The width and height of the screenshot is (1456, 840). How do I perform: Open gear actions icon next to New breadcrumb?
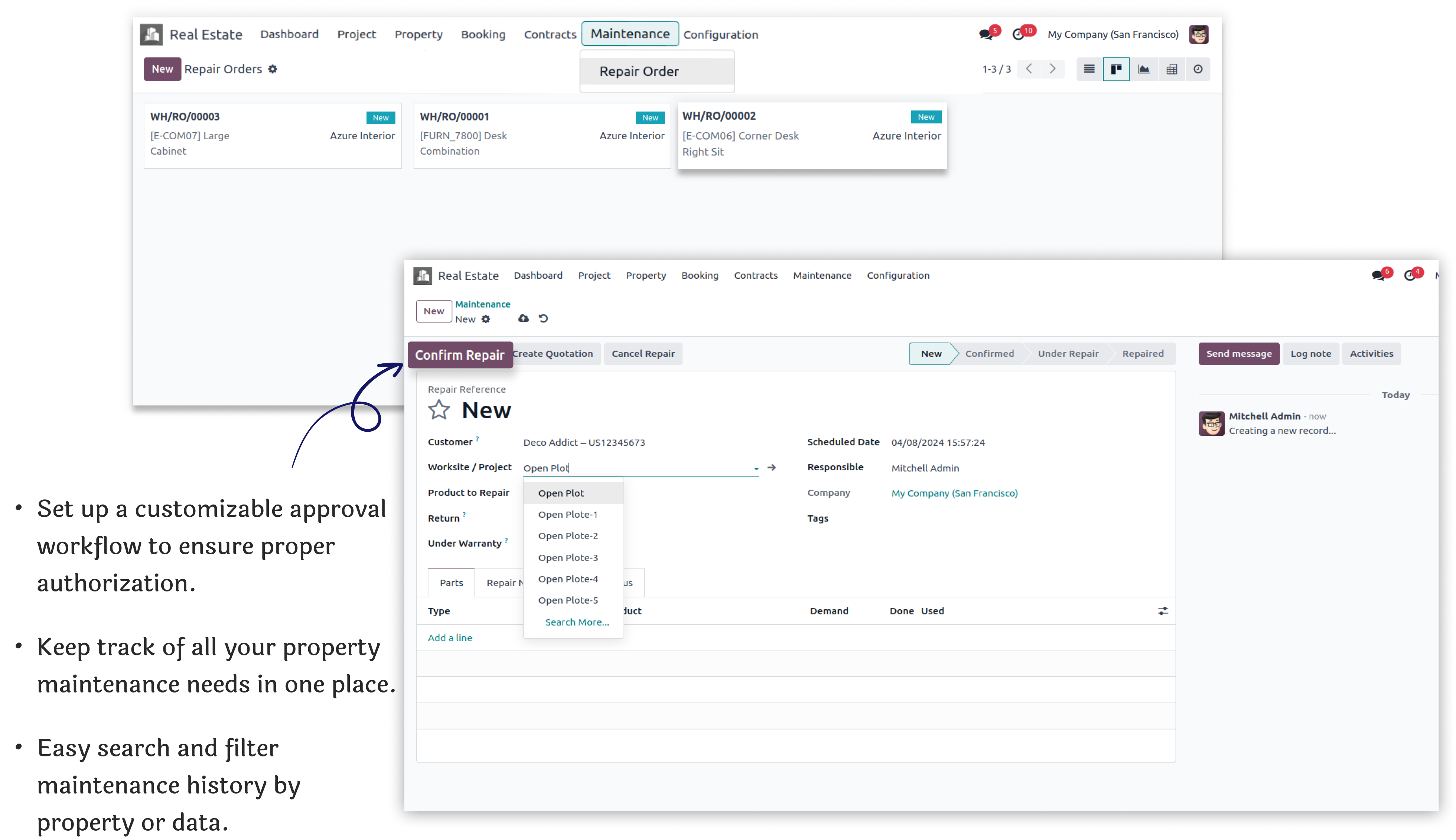click(x=486, y=320)
